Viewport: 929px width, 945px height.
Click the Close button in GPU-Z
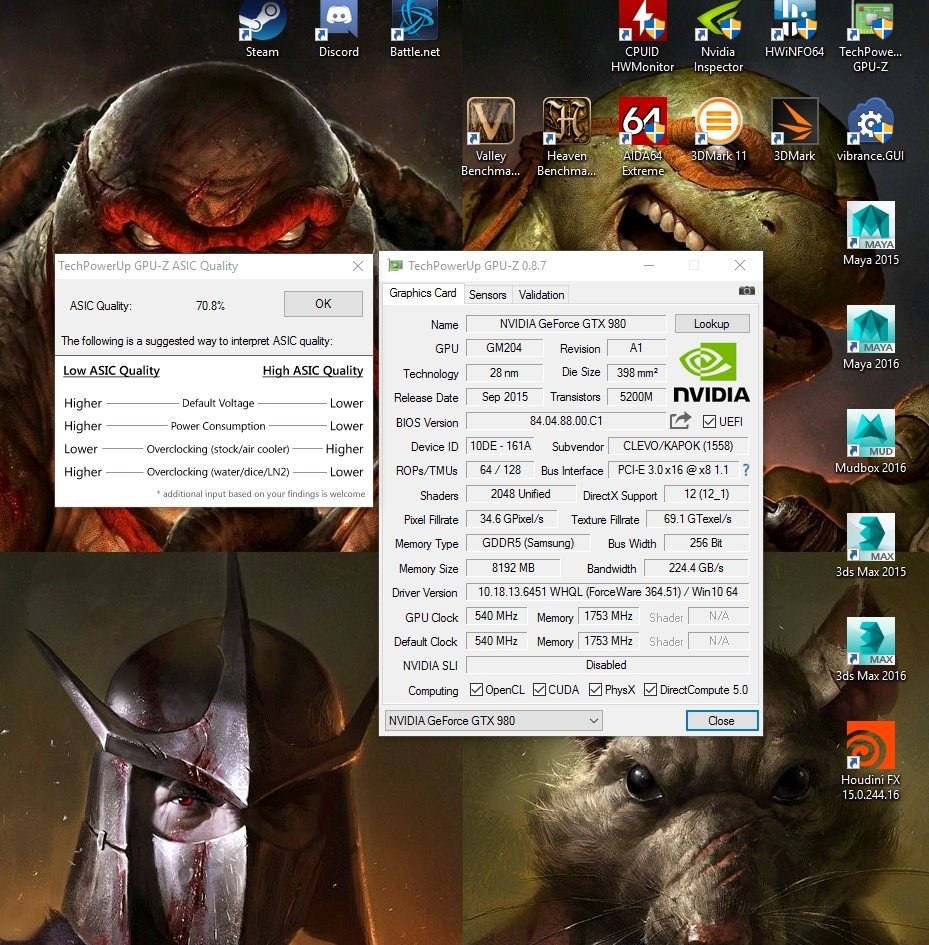pyautogui.click(x=722, y=720)
